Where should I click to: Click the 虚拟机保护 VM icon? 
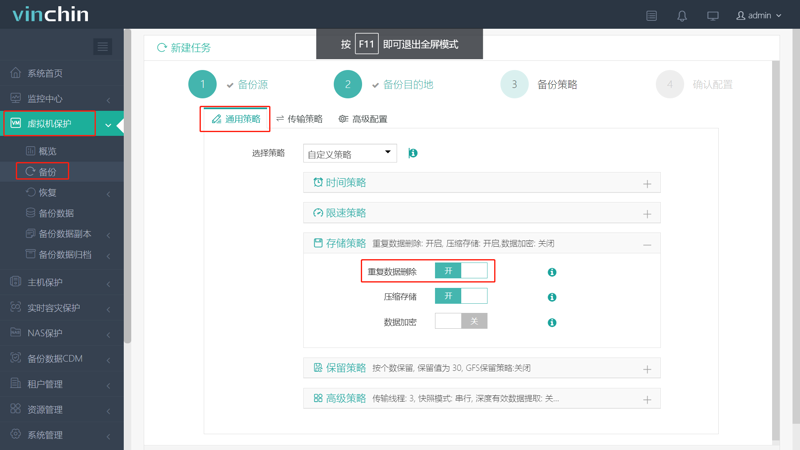15,123
